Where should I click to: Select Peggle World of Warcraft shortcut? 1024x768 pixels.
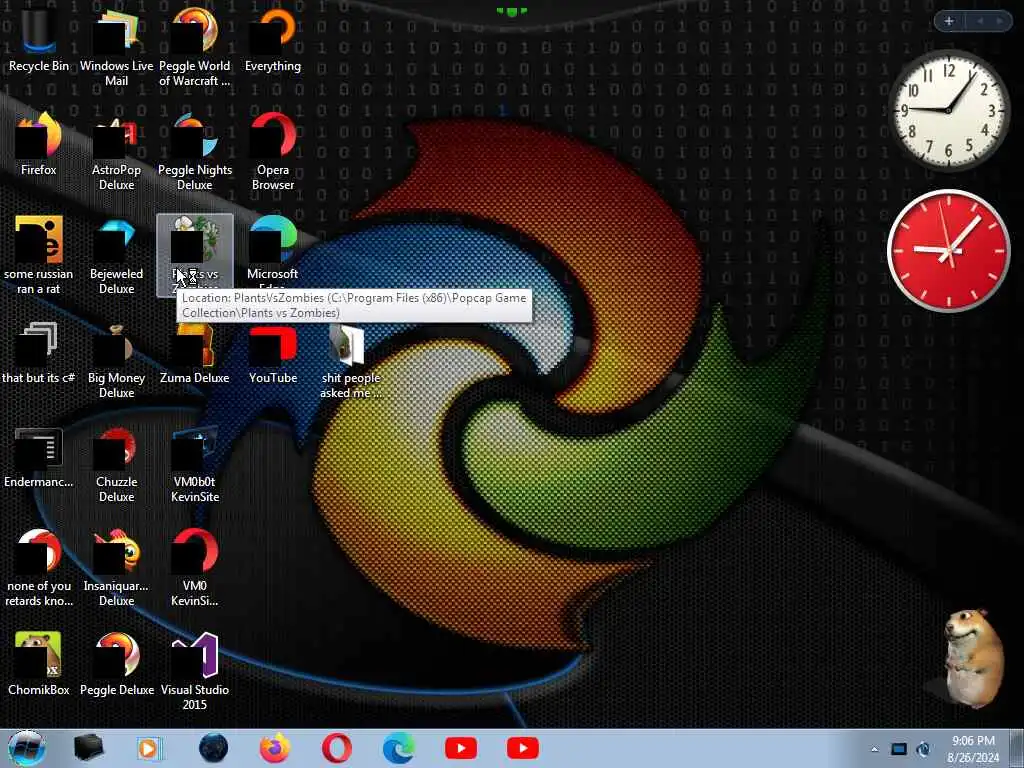tap(195, 48)
